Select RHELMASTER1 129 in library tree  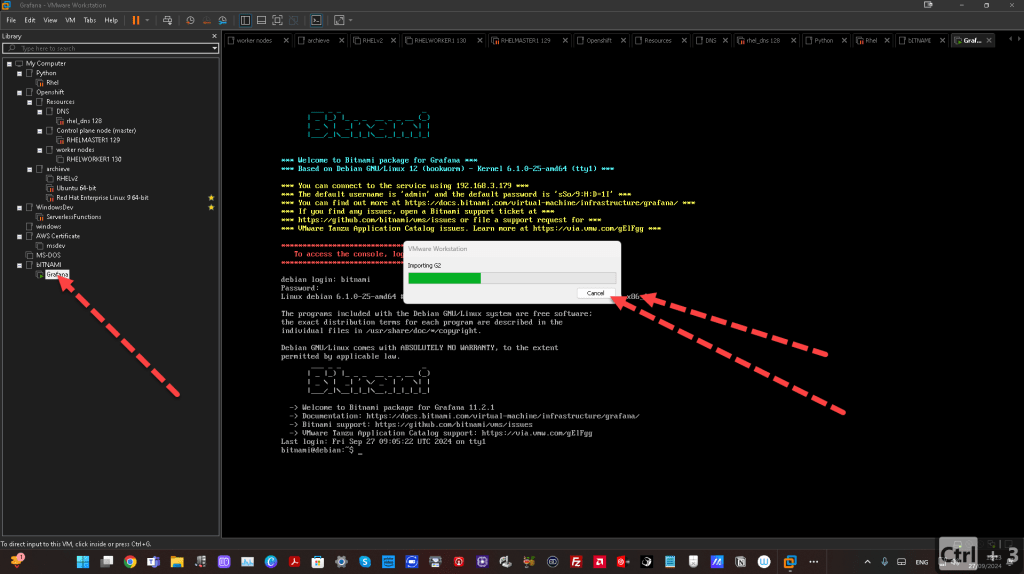[x=93, y=140]
